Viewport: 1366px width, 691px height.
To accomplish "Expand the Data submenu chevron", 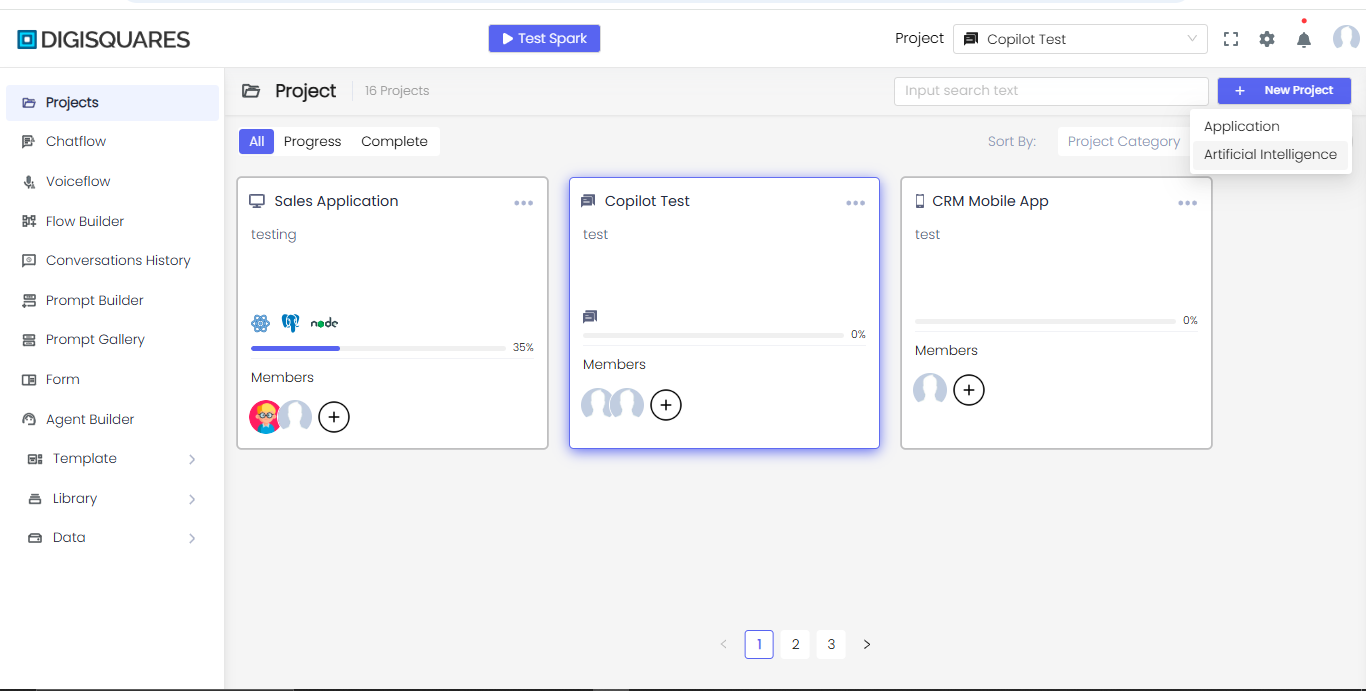I will click(x=192, y=538).
